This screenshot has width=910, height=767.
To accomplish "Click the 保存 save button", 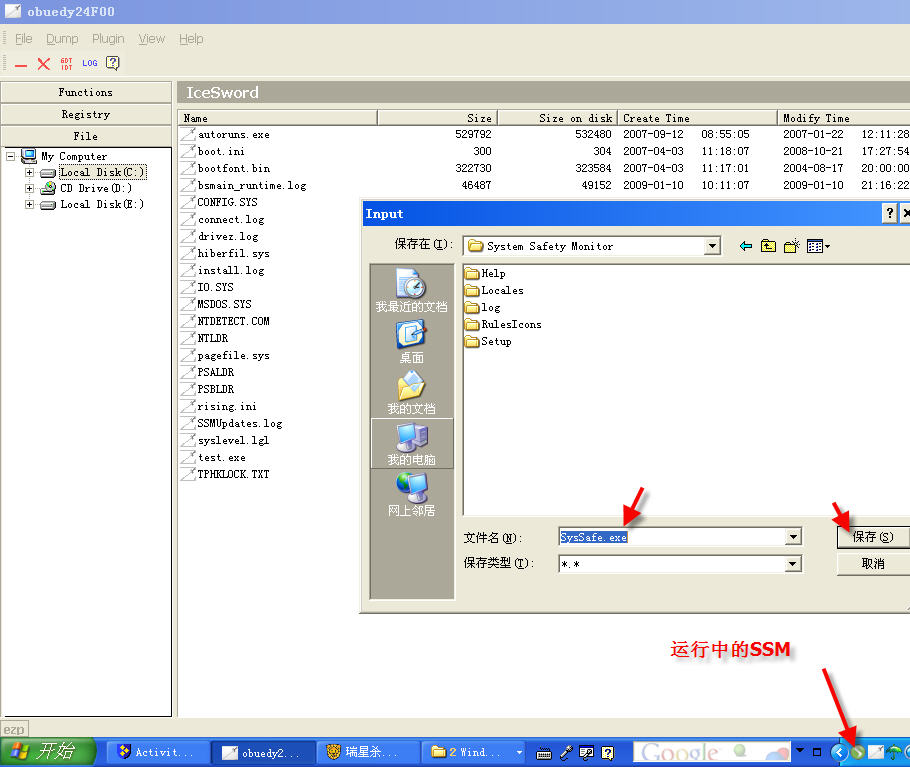I will pos(872,537).
